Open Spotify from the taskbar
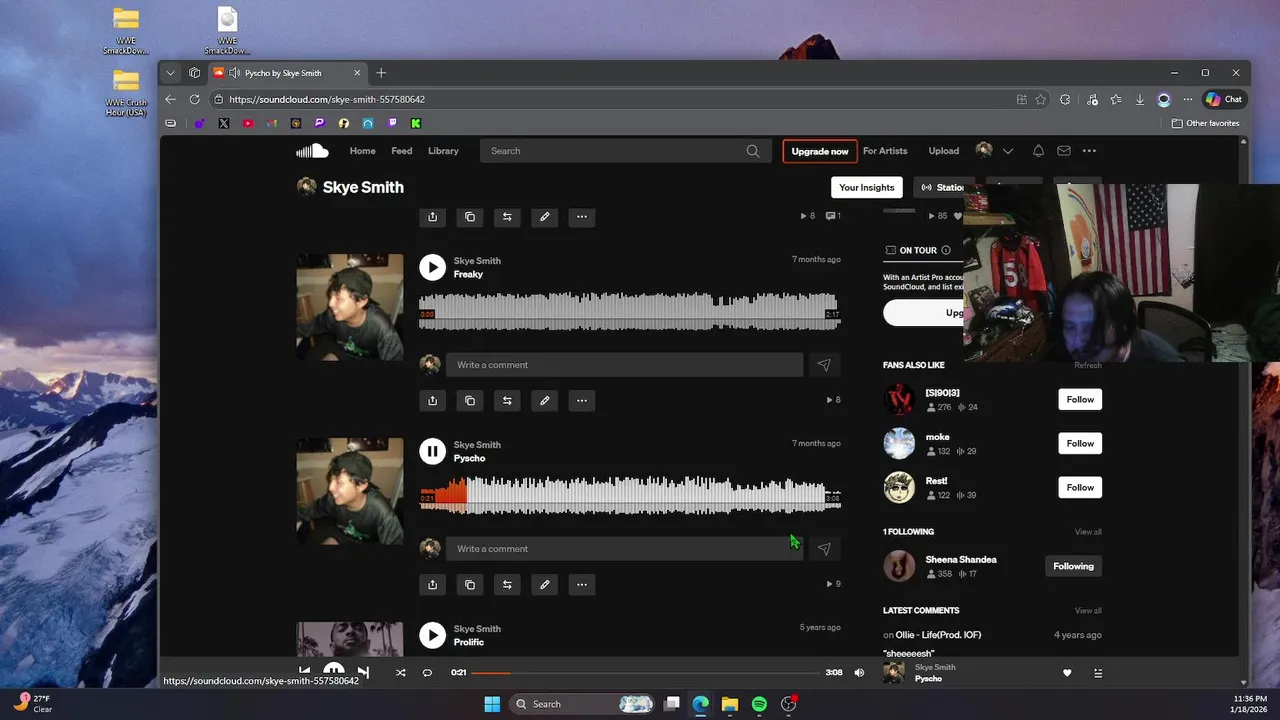This screenshot has height=720, width=1280. pyautogui.click(x=759, y=704)
